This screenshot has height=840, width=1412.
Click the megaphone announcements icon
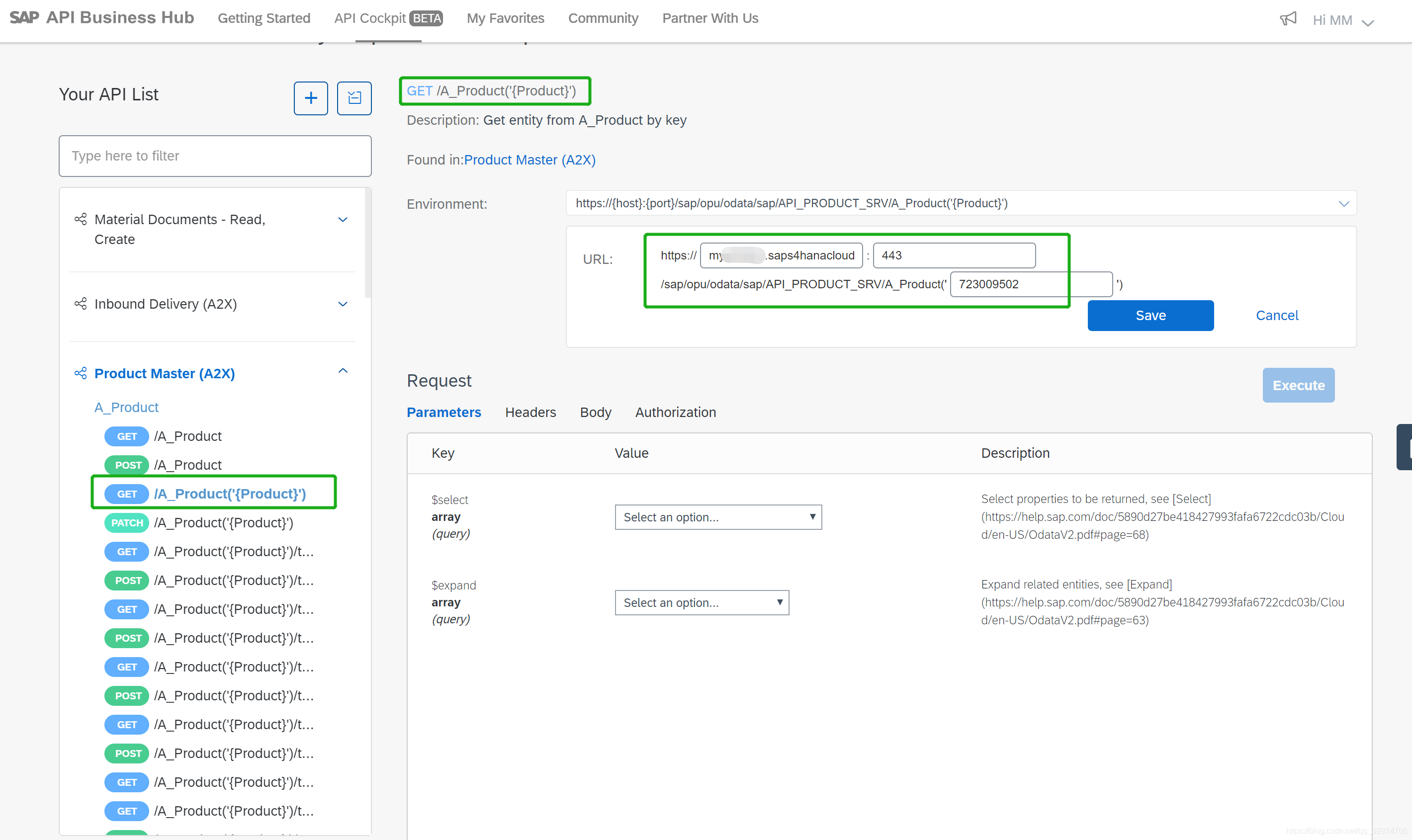(x=1287, y=19)
